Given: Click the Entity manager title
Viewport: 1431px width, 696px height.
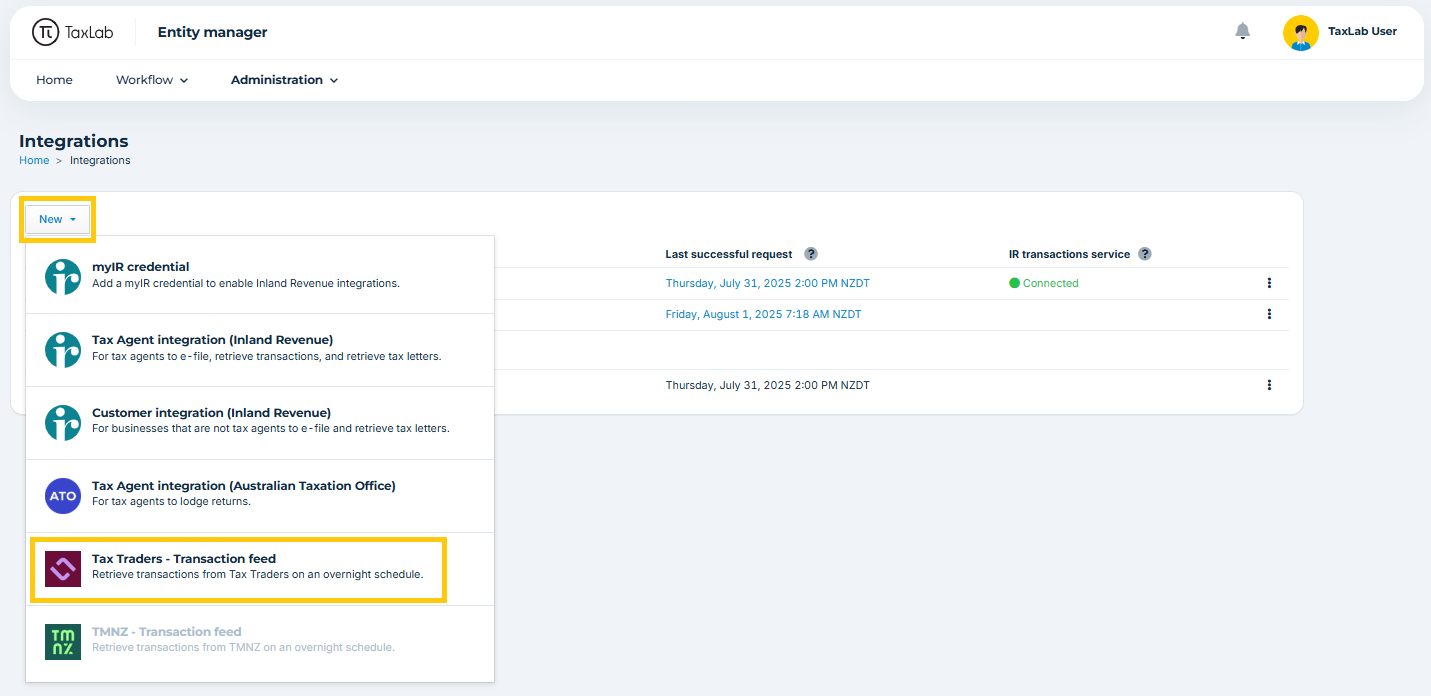Looking at the screenshot, I should [x=213, y=32].
